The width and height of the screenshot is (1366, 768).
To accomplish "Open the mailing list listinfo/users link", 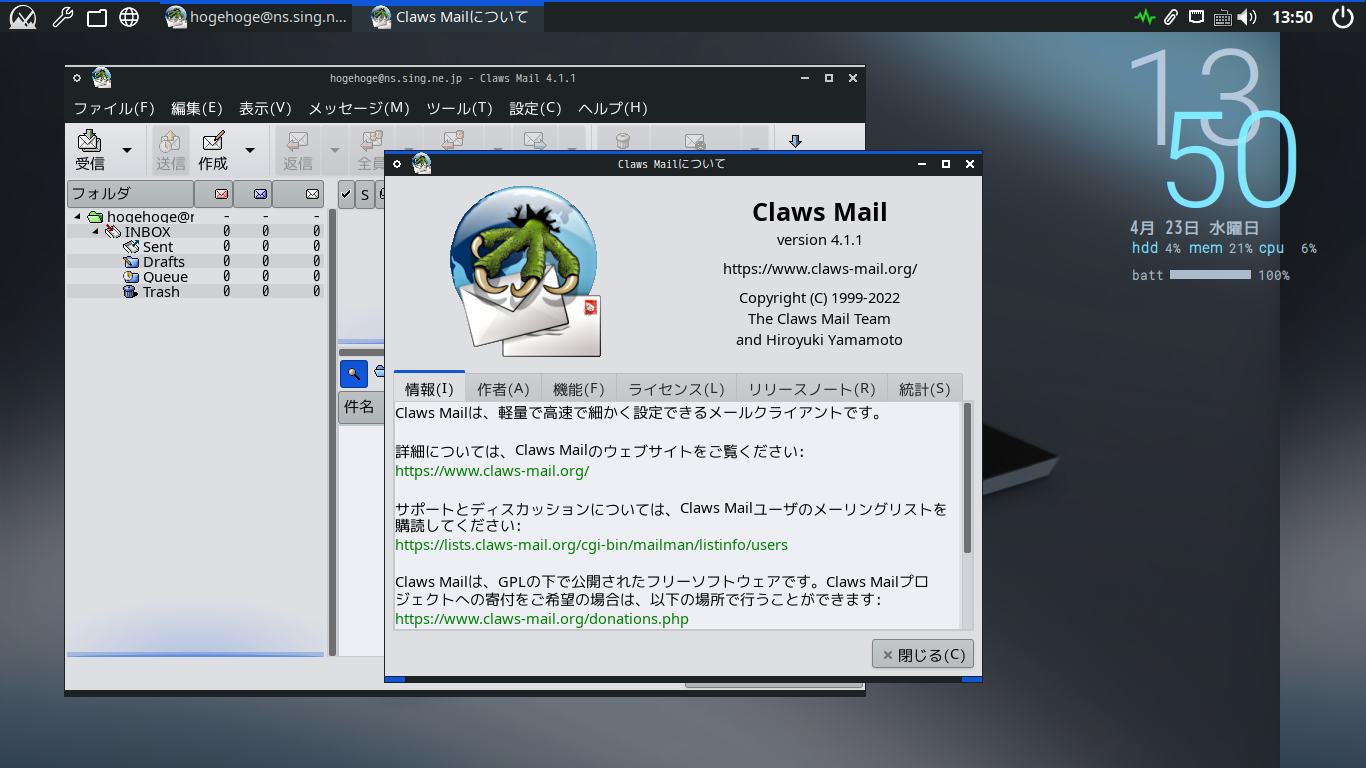I will [591, 545].
